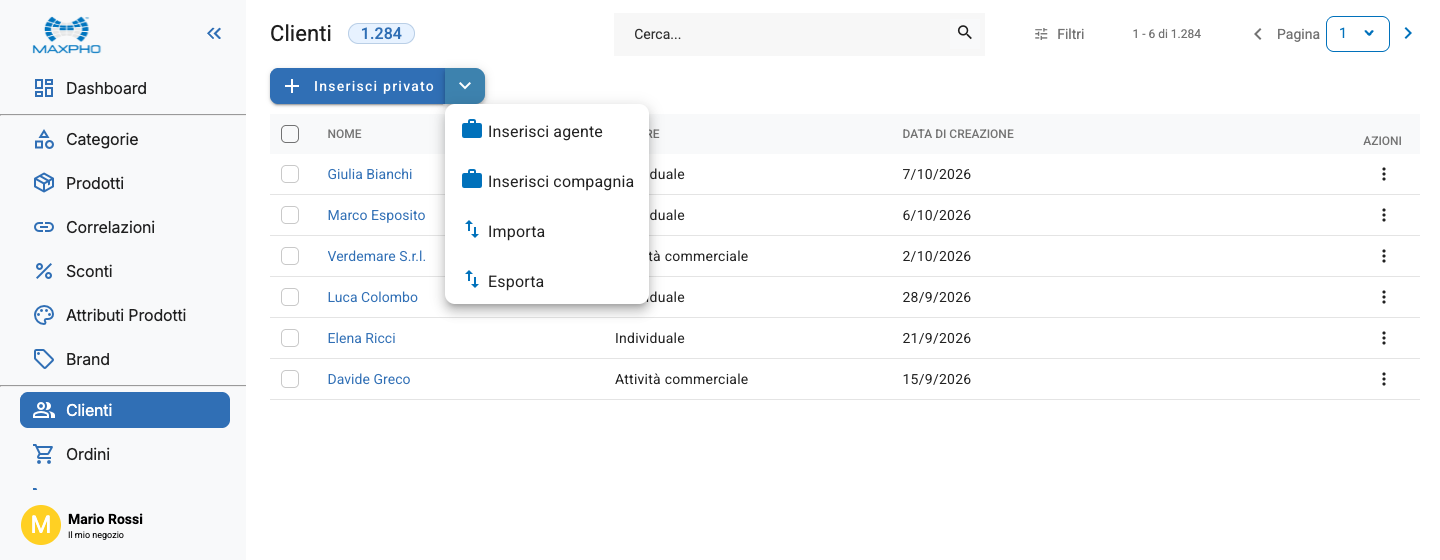Click the Data di creazione column header
The height and width of the screenshot is (560, 1440).
pyautogui.click(x=958, y=134)
